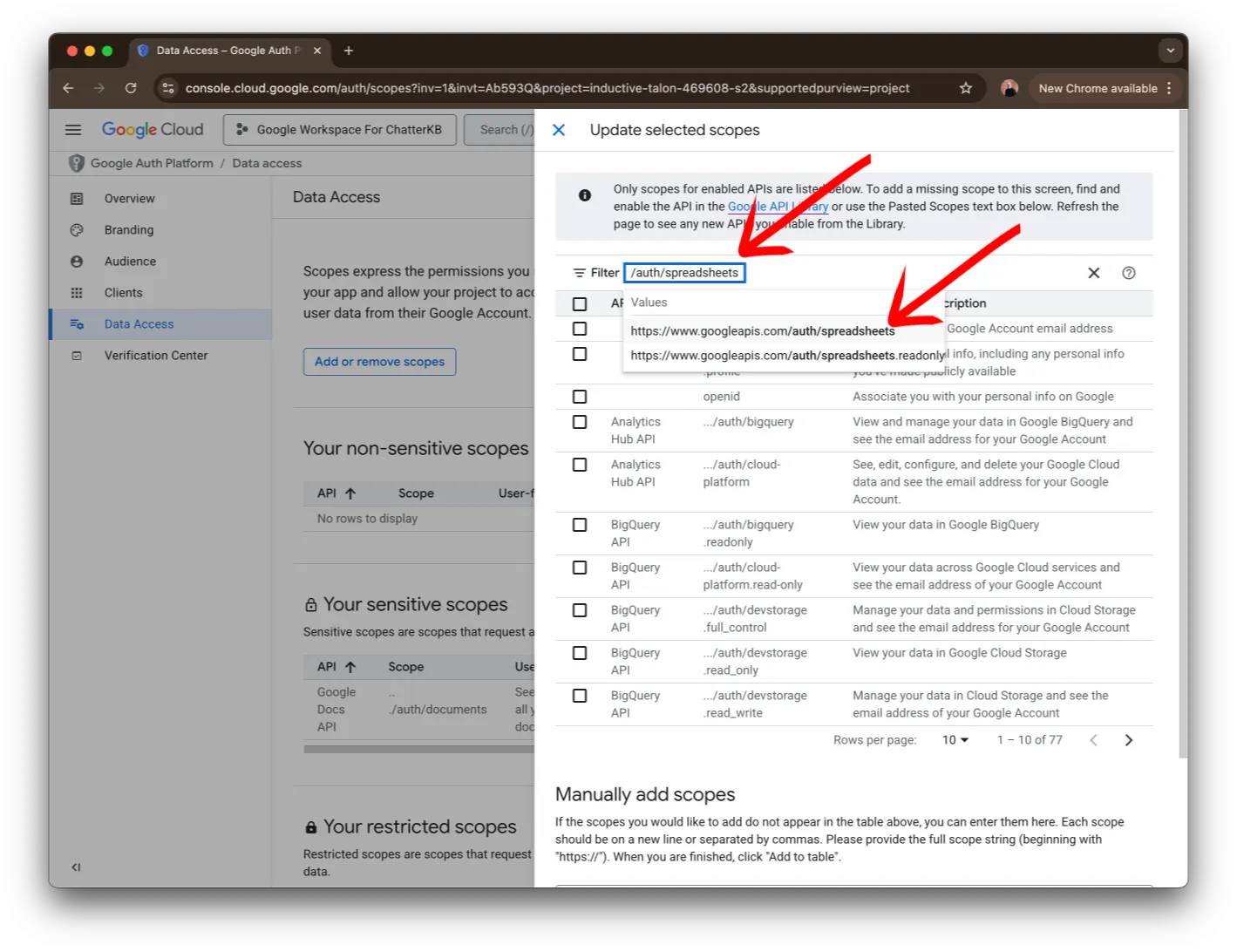
Task: Click the Scope column header in non-sensitive table
Action: [416, 493]
